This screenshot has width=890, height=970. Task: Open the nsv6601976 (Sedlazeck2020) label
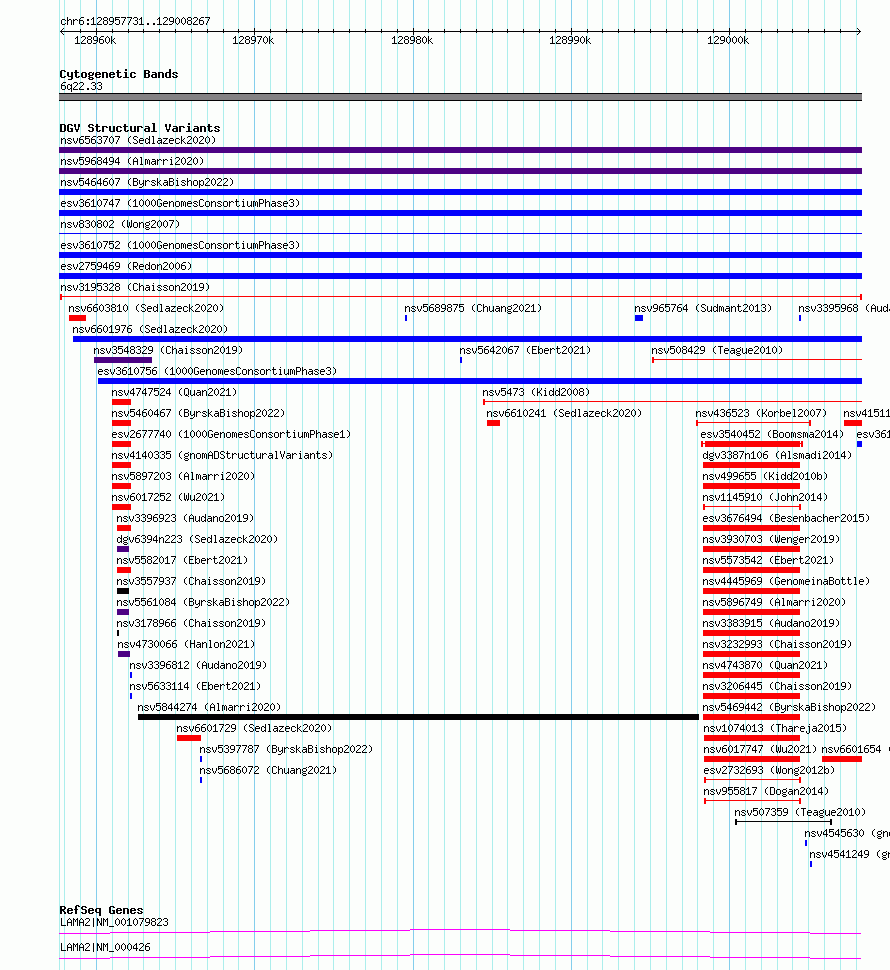click(x=150, y=330)
